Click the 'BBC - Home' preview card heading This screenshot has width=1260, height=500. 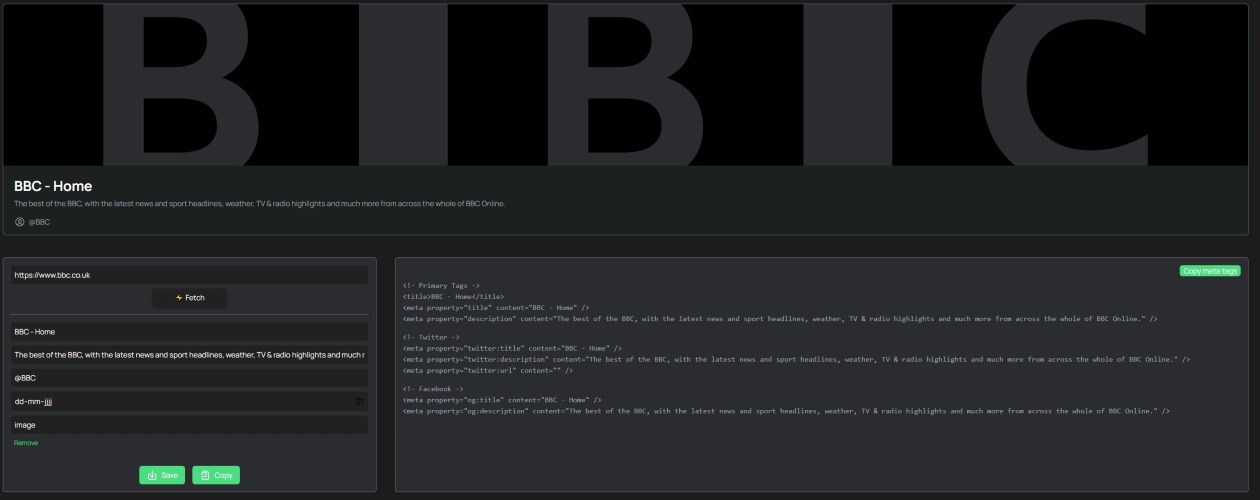click(x=53, y=186)
